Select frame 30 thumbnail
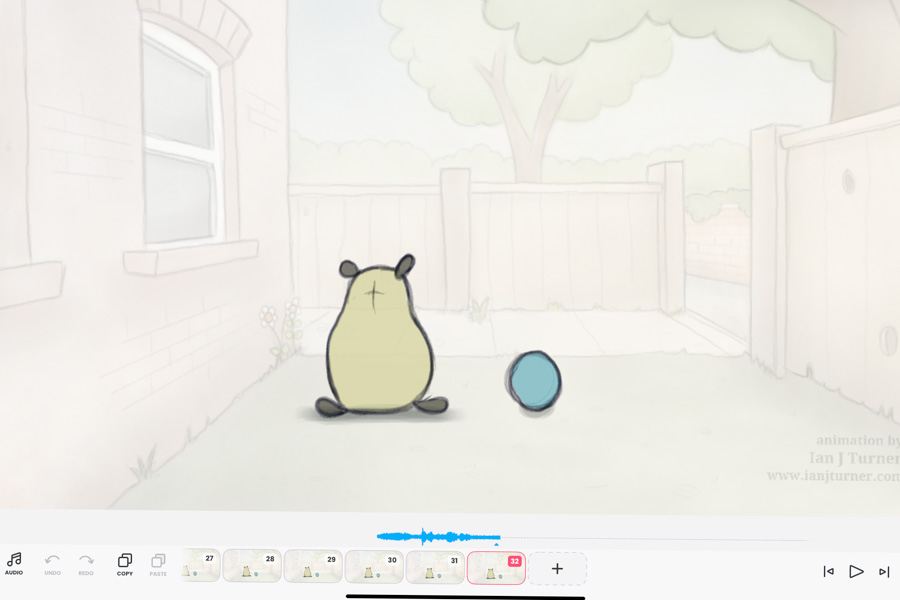The image size is (900, 600). pos(374,566)
